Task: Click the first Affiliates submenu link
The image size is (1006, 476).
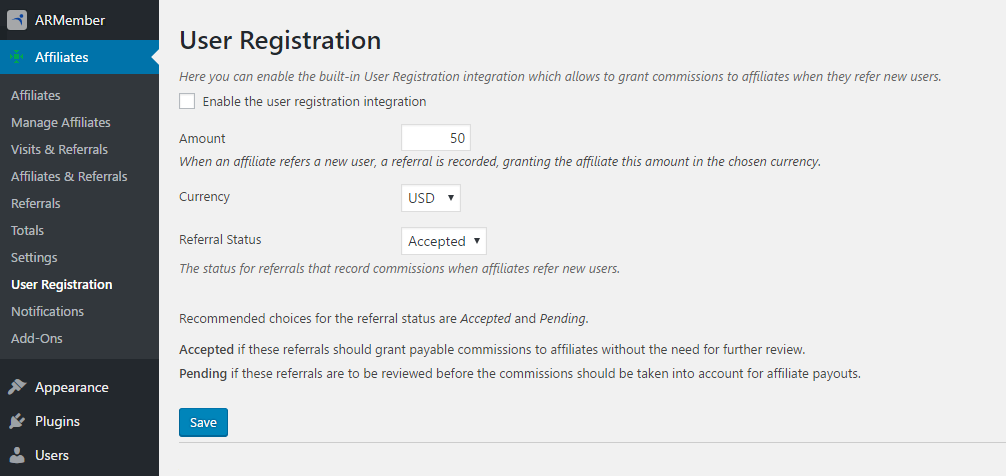Action: click(36, 95)
